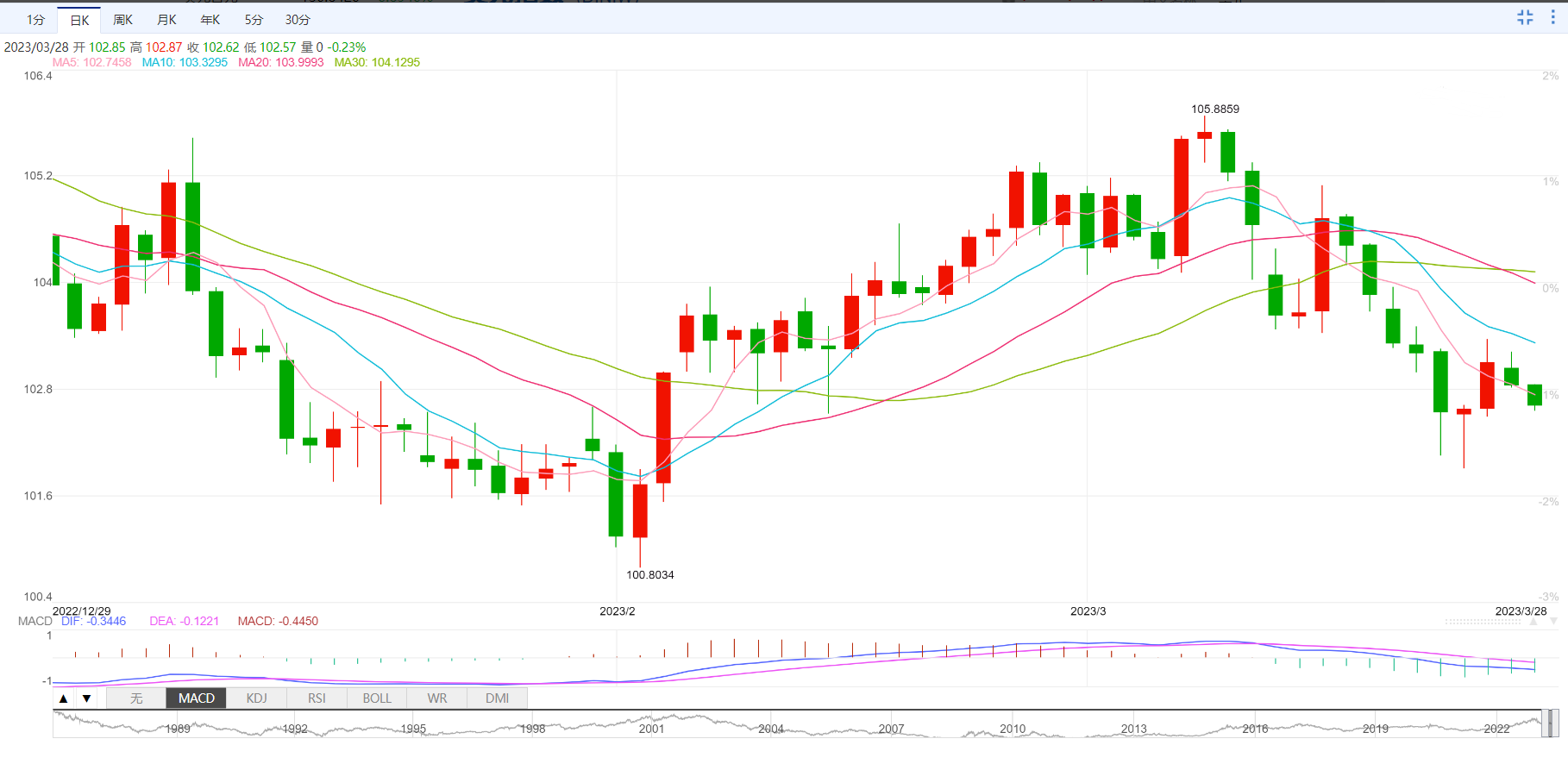Show the WR indicator
The image size is (1568, 764).
tap(437, 698)
